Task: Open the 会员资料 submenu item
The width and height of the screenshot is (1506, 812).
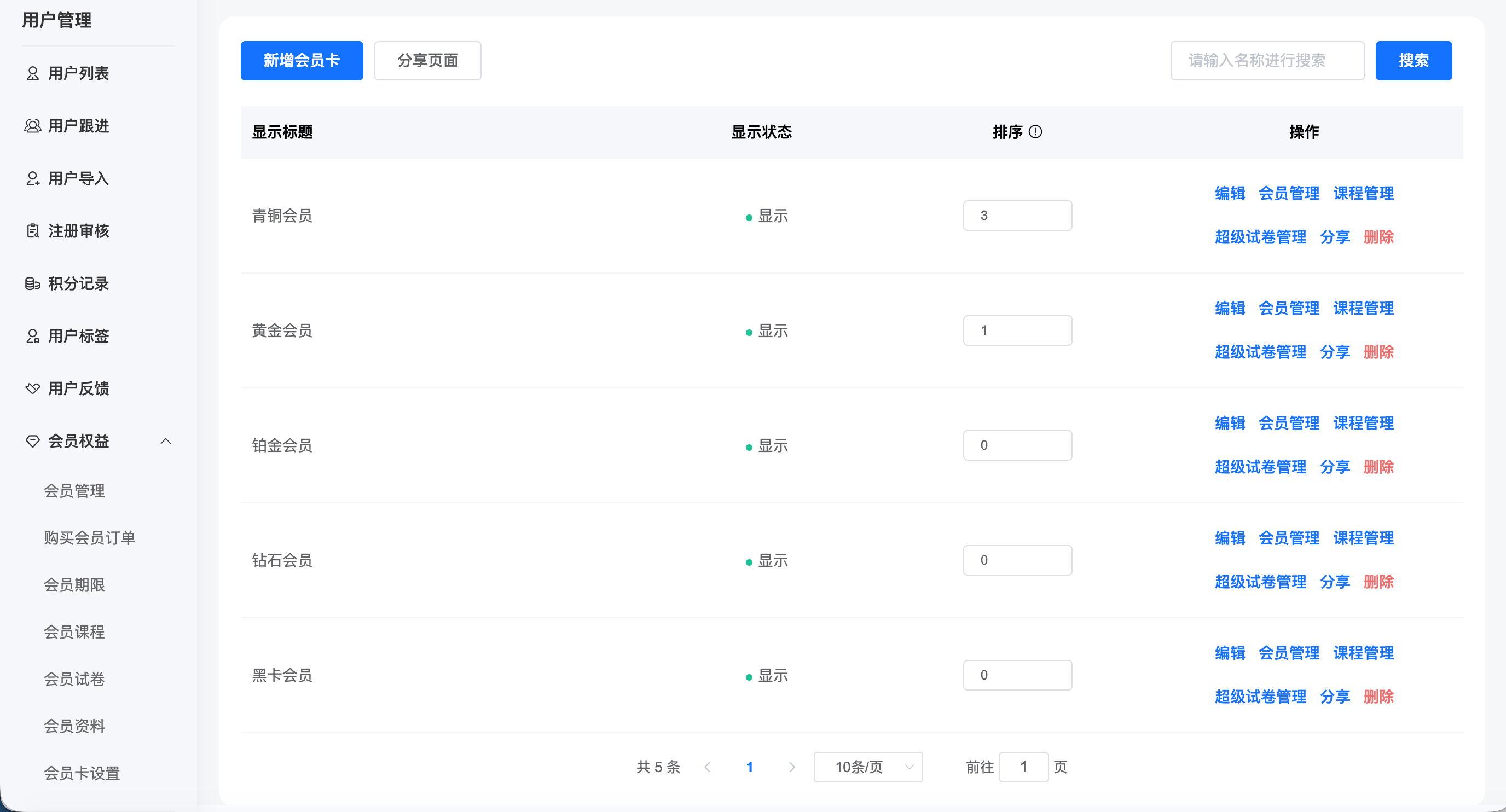Action: pos(74,726)
